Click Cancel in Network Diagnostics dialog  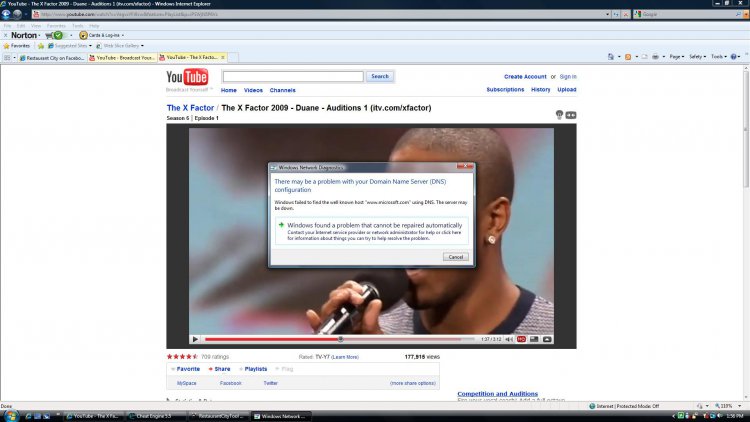[455, 257]
